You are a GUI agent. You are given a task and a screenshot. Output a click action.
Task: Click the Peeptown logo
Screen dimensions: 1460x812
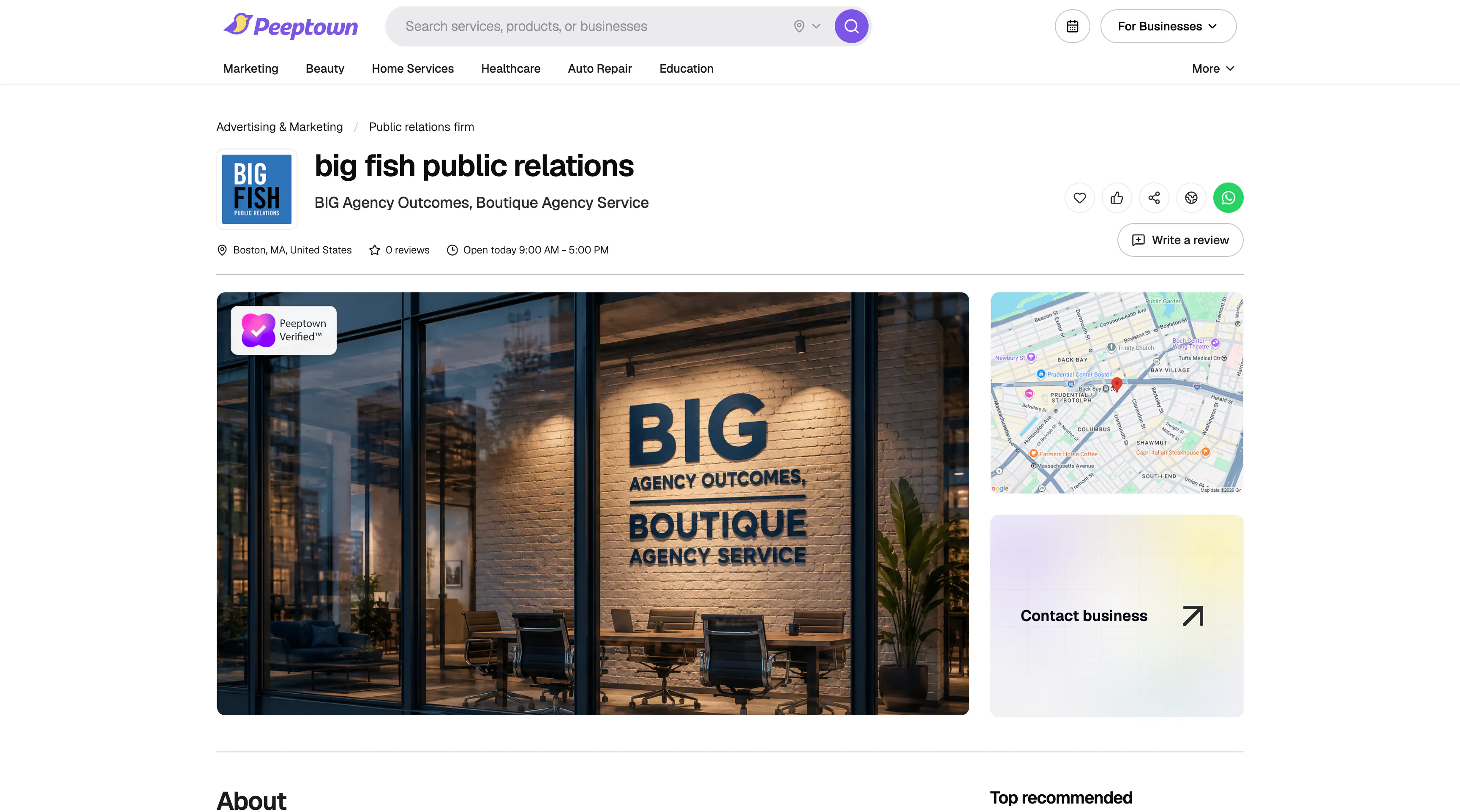290,26
